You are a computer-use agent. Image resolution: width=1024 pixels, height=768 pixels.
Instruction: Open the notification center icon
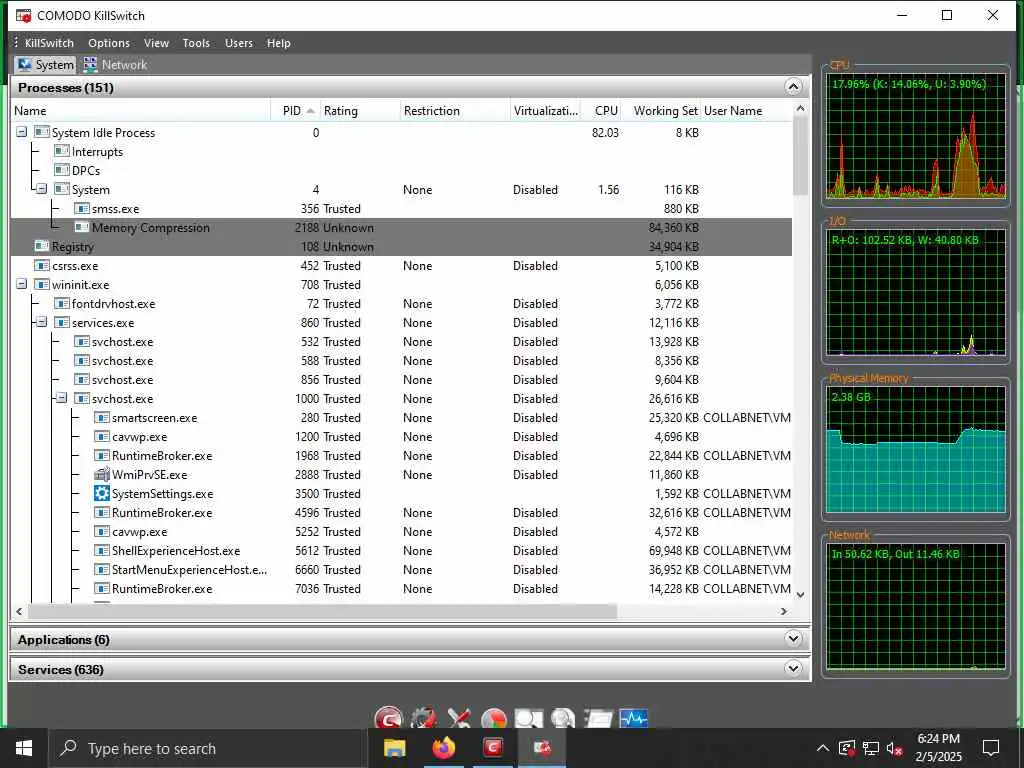(991, 748)
